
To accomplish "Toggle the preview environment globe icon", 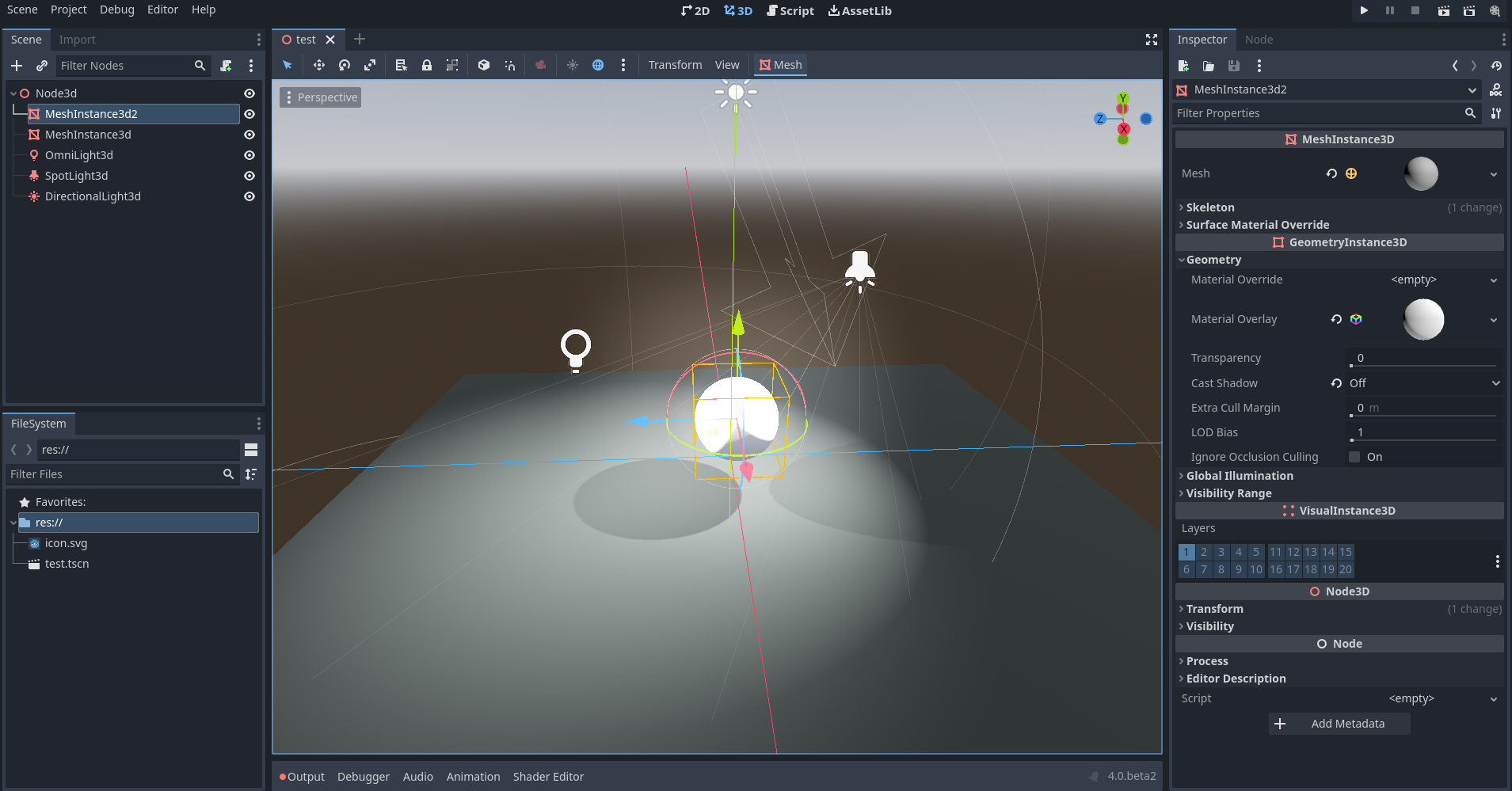I will pyautogui.click(x=598, y=65).
